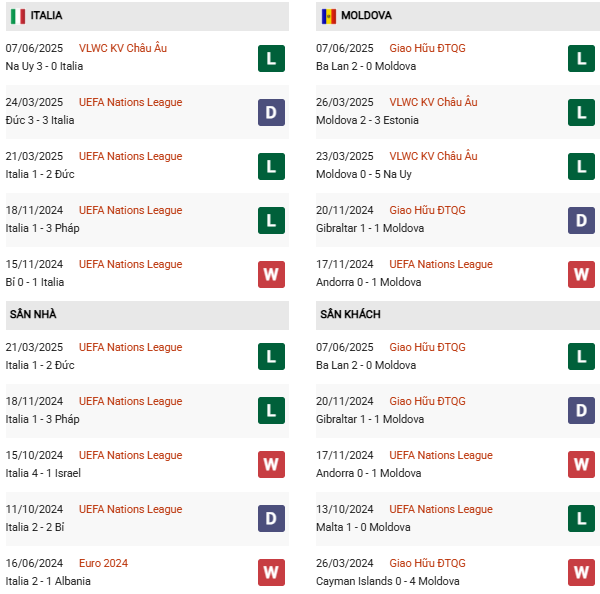Open VLWC KV Châu Âu link for Na Uy - Italia

(123, 48)
